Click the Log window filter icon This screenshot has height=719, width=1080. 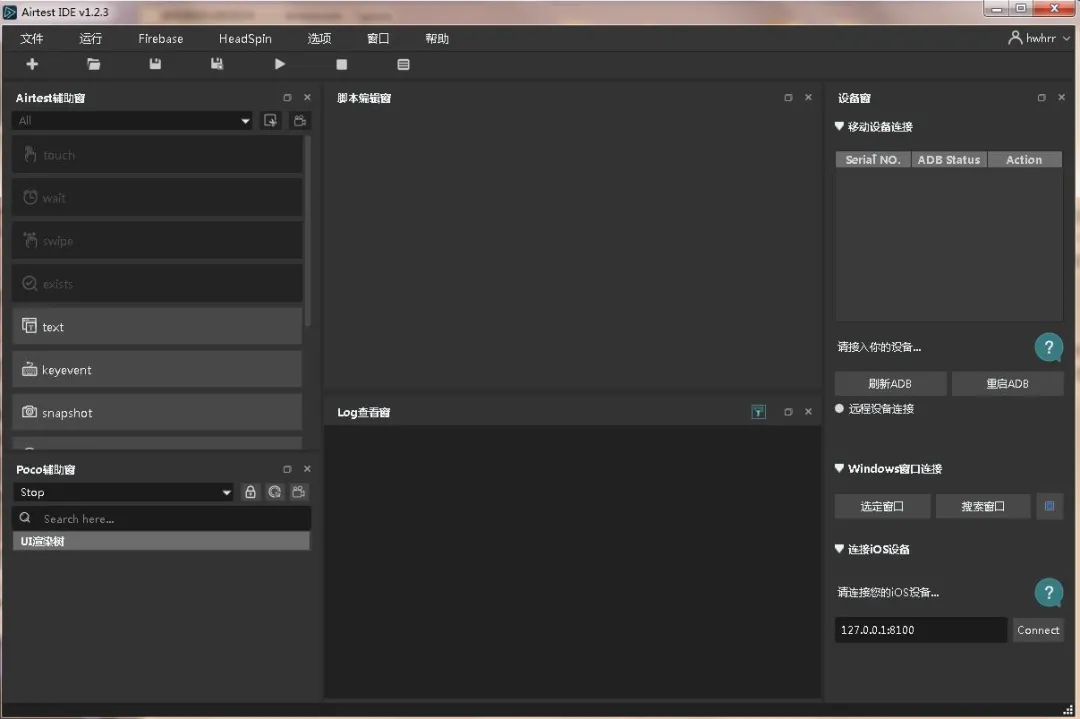(x=758, y=412)
